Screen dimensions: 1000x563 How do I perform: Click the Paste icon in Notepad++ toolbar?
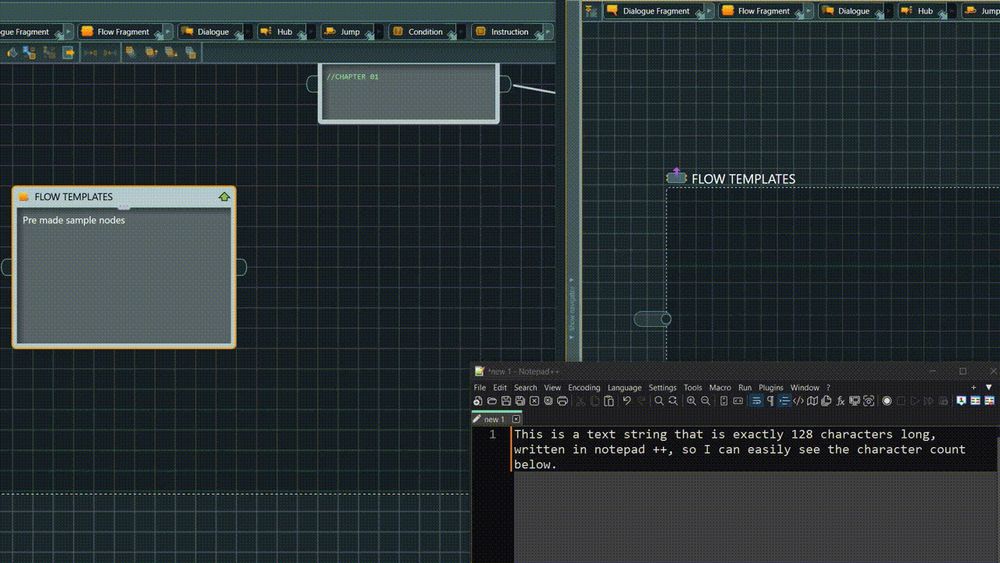pos(608,401)
